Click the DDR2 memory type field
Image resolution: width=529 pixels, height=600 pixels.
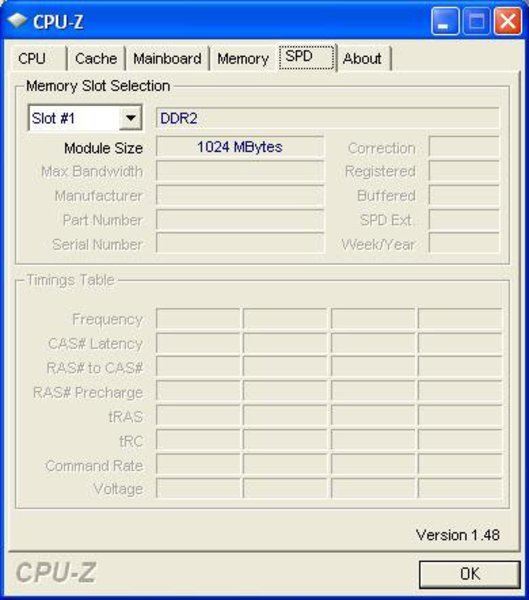click(328, 118)
